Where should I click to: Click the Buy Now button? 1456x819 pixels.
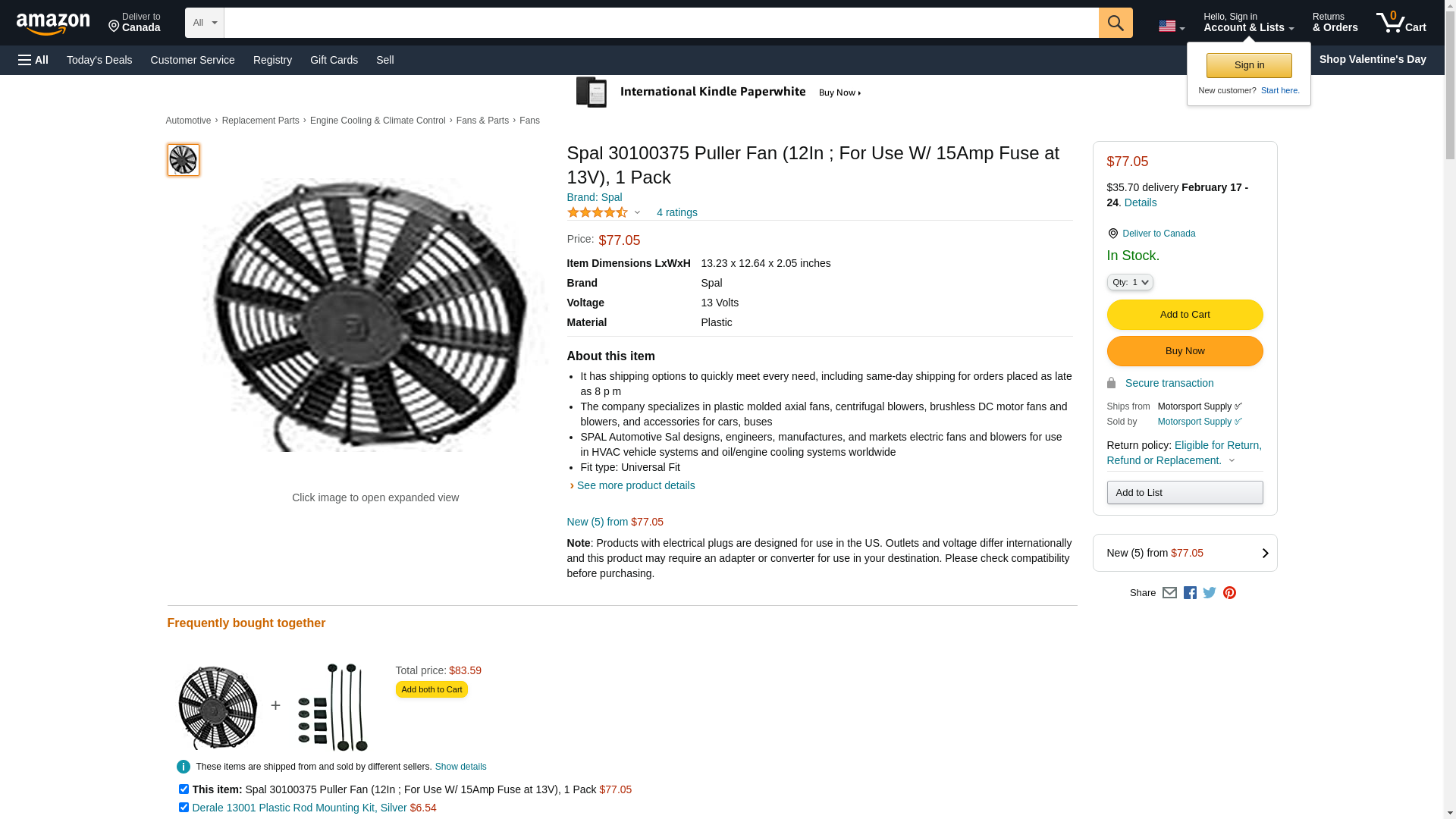[x=1185, y=351]
